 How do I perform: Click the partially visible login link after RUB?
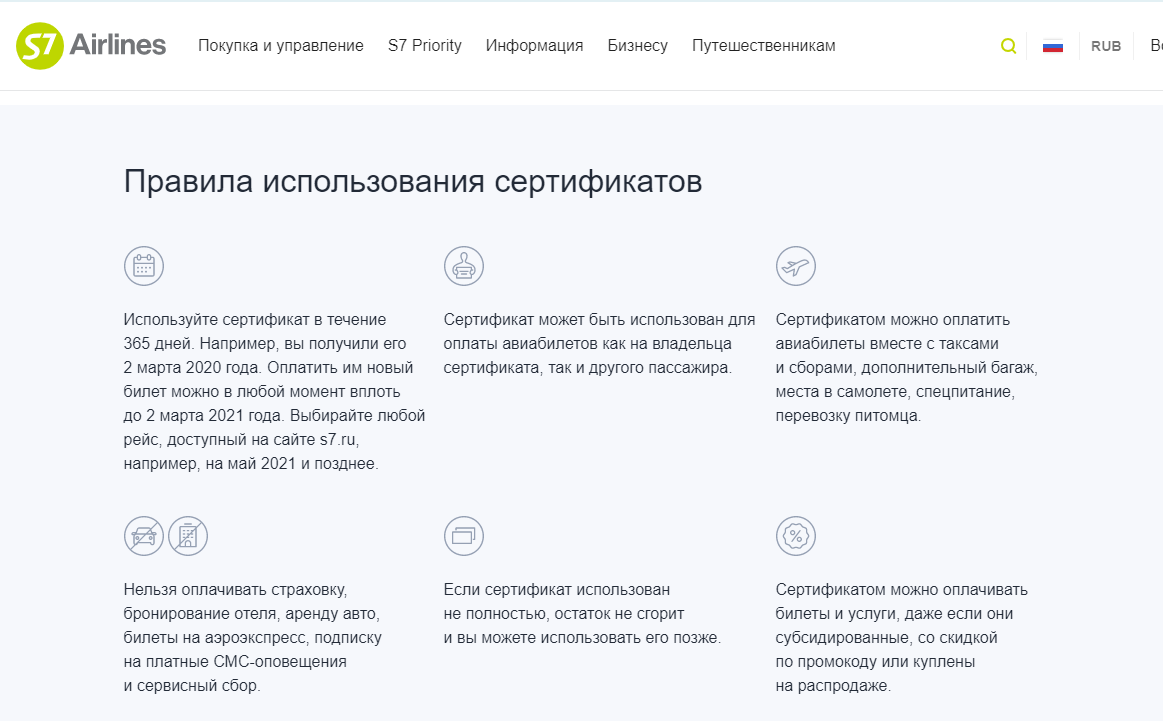point(1156,46)
